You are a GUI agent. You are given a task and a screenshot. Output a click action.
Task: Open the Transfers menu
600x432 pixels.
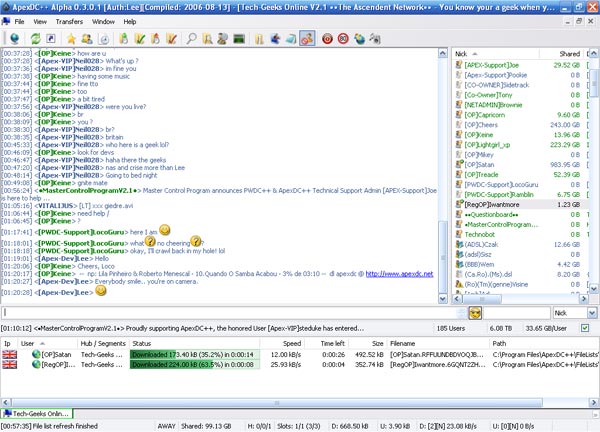coord(69,22)
